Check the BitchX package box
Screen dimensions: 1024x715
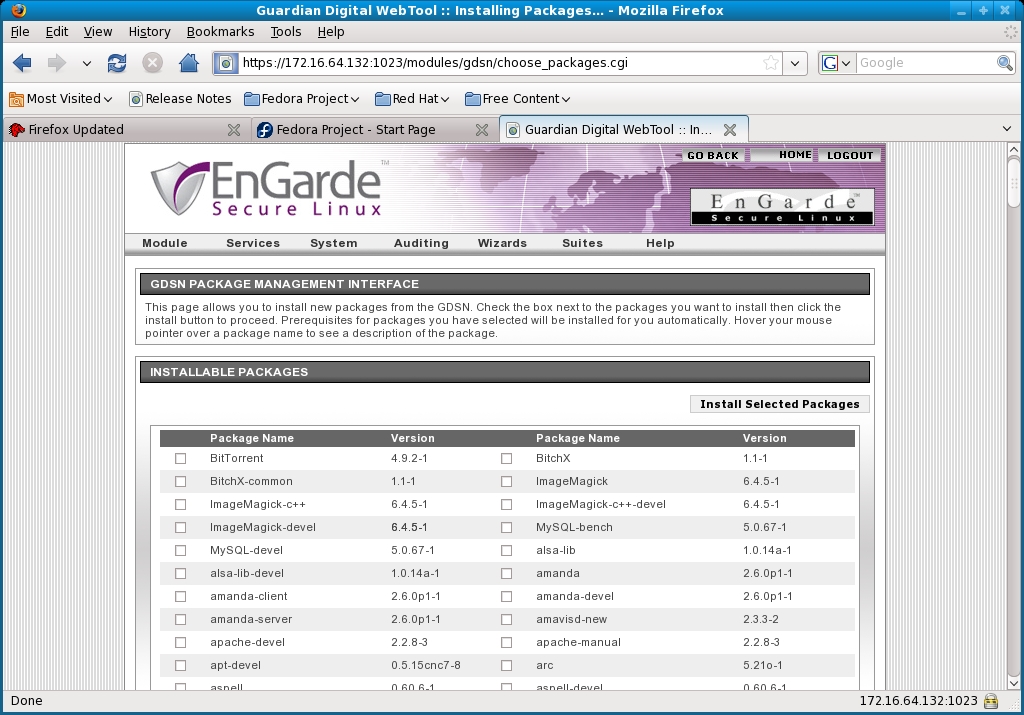(x=506, y=458)
